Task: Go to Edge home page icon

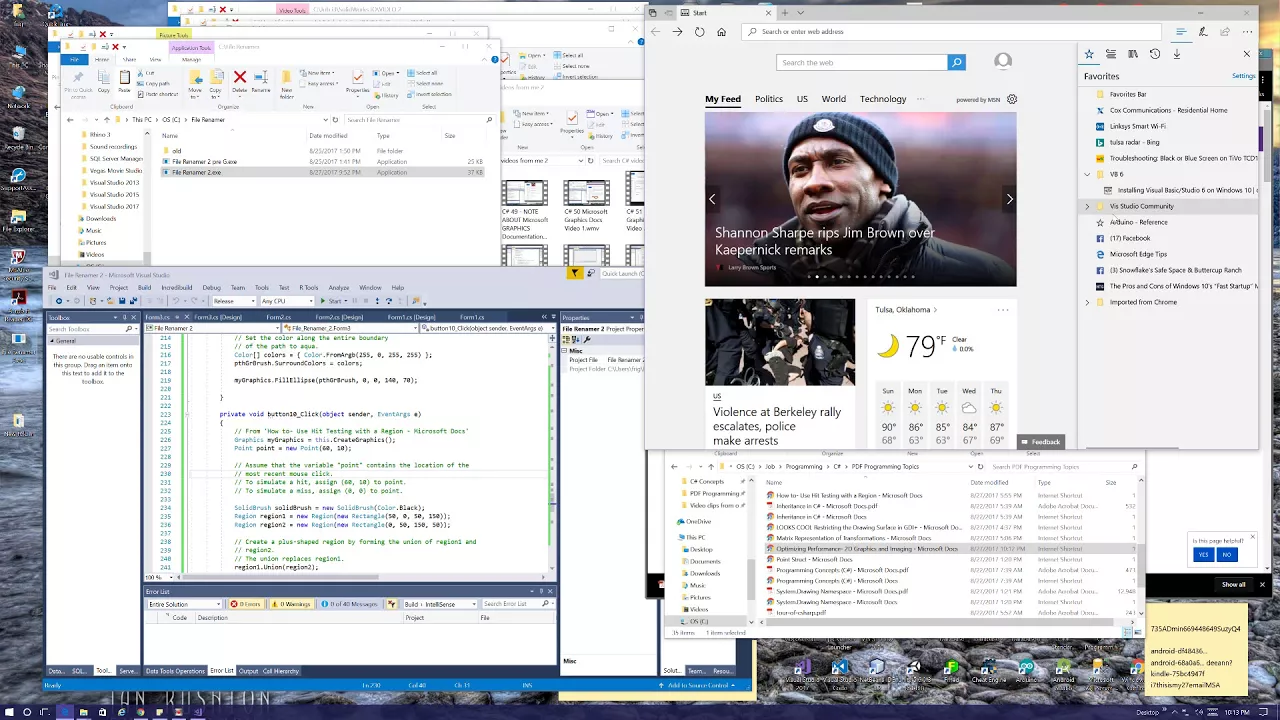Action: (x=721, y=32)
